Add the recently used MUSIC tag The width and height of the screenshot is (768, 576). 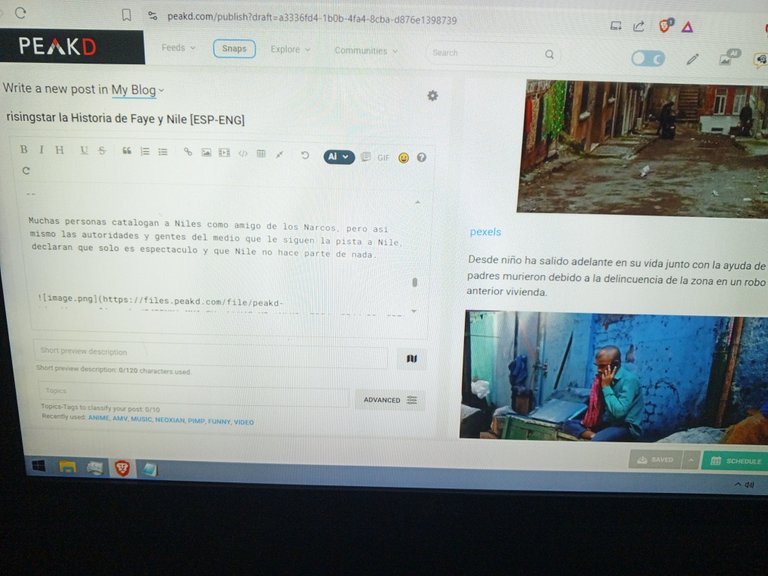point(142,419)
